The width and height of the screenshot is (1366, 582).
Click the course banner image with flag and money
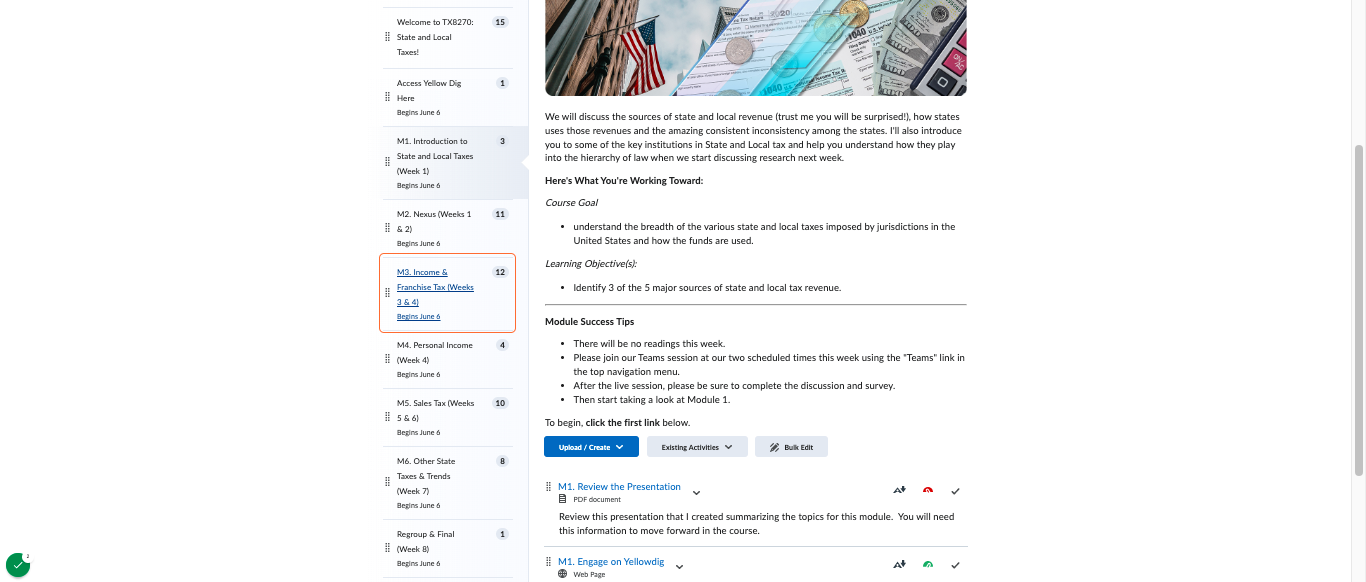(x=756, y=48)
